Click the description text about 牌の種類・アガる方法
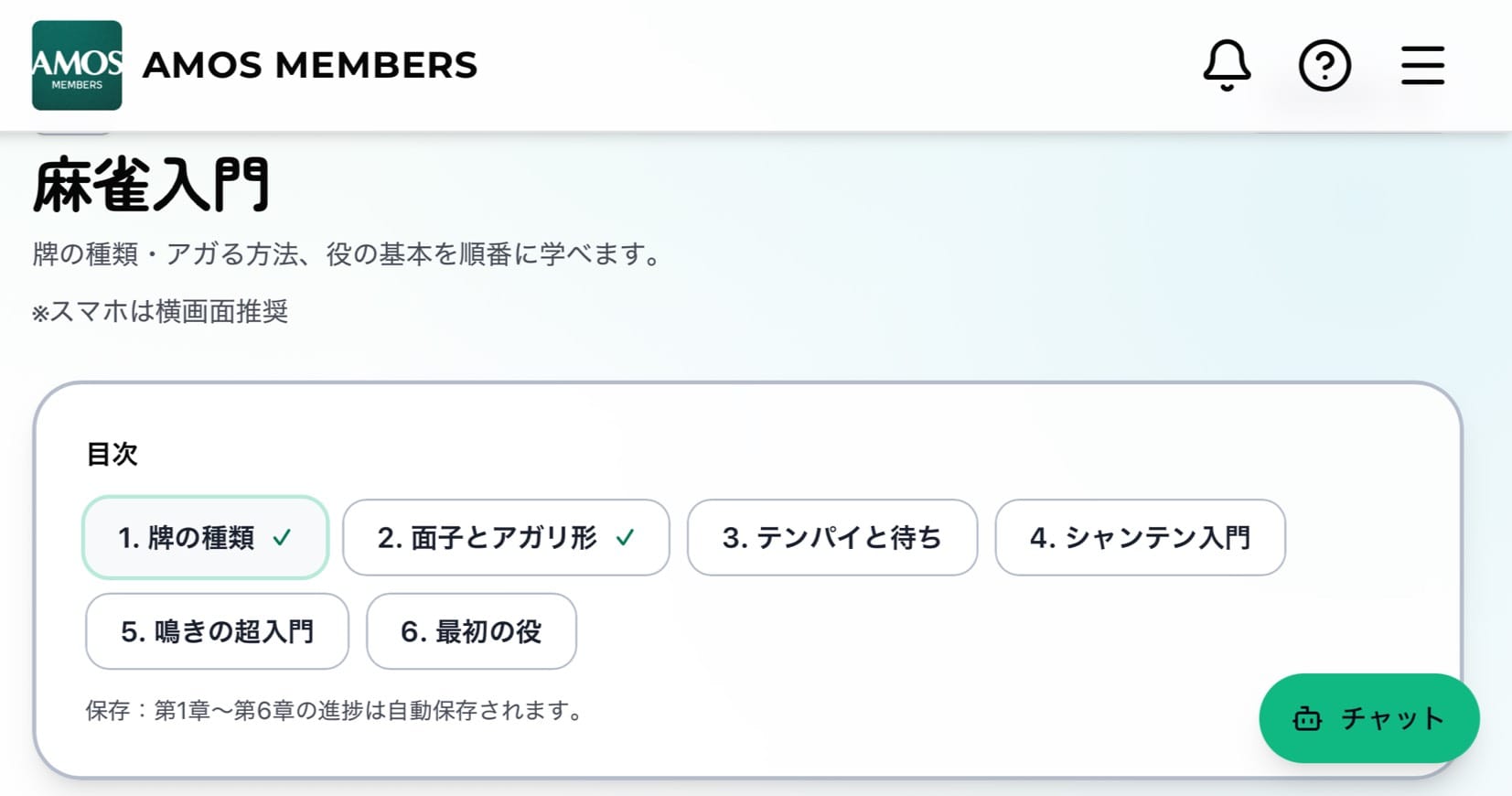The image size is (1512, 796). 347,254
